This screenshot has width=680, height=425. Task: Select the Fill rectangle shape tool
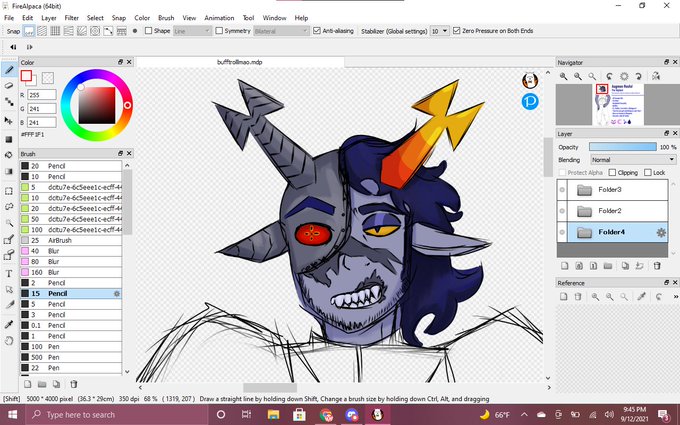[9, 139]
